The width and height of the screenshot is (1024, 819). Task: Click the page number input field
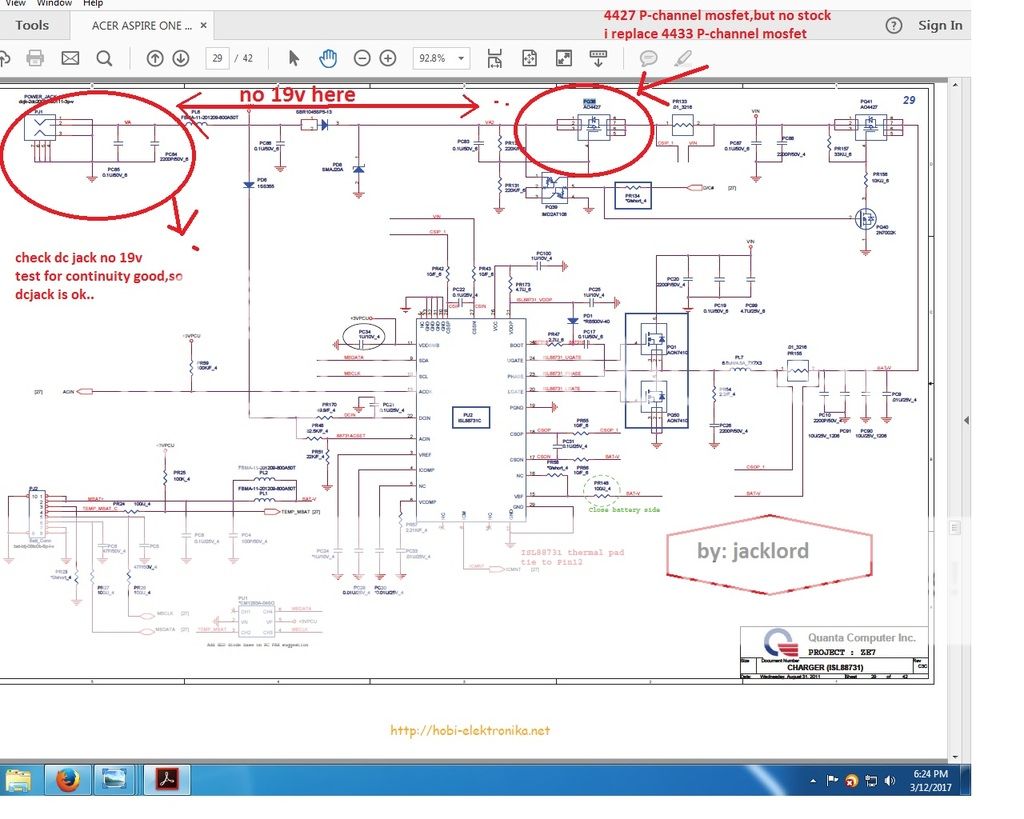click(216, 58)
